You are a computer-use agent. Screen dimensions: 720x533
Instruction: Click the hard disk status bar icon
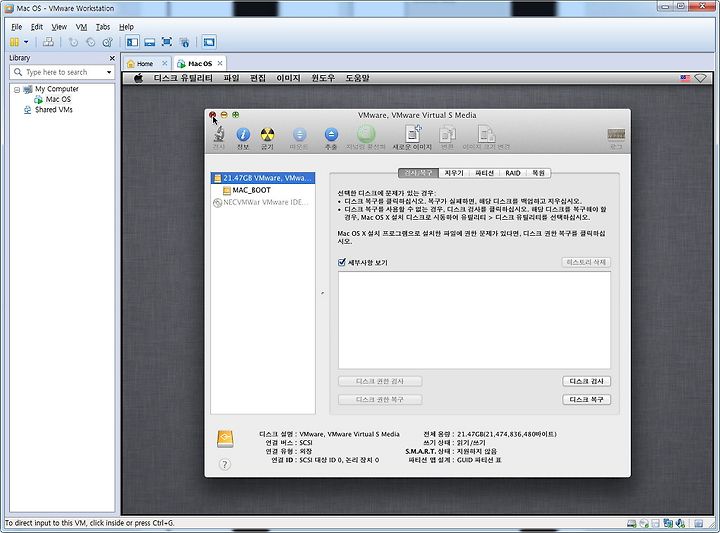click(x=632, y=523)
